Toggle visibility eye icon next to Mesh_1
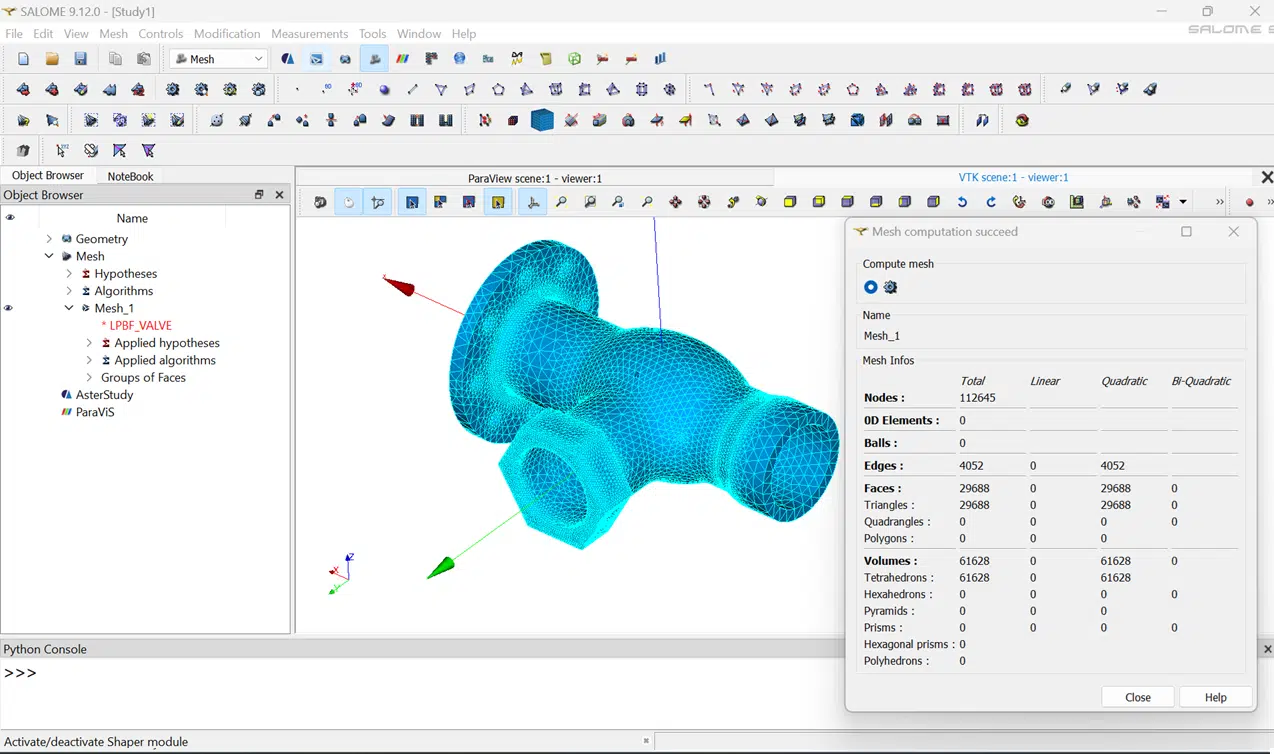The image size is (1274, 754). click(x=8, y=307)
